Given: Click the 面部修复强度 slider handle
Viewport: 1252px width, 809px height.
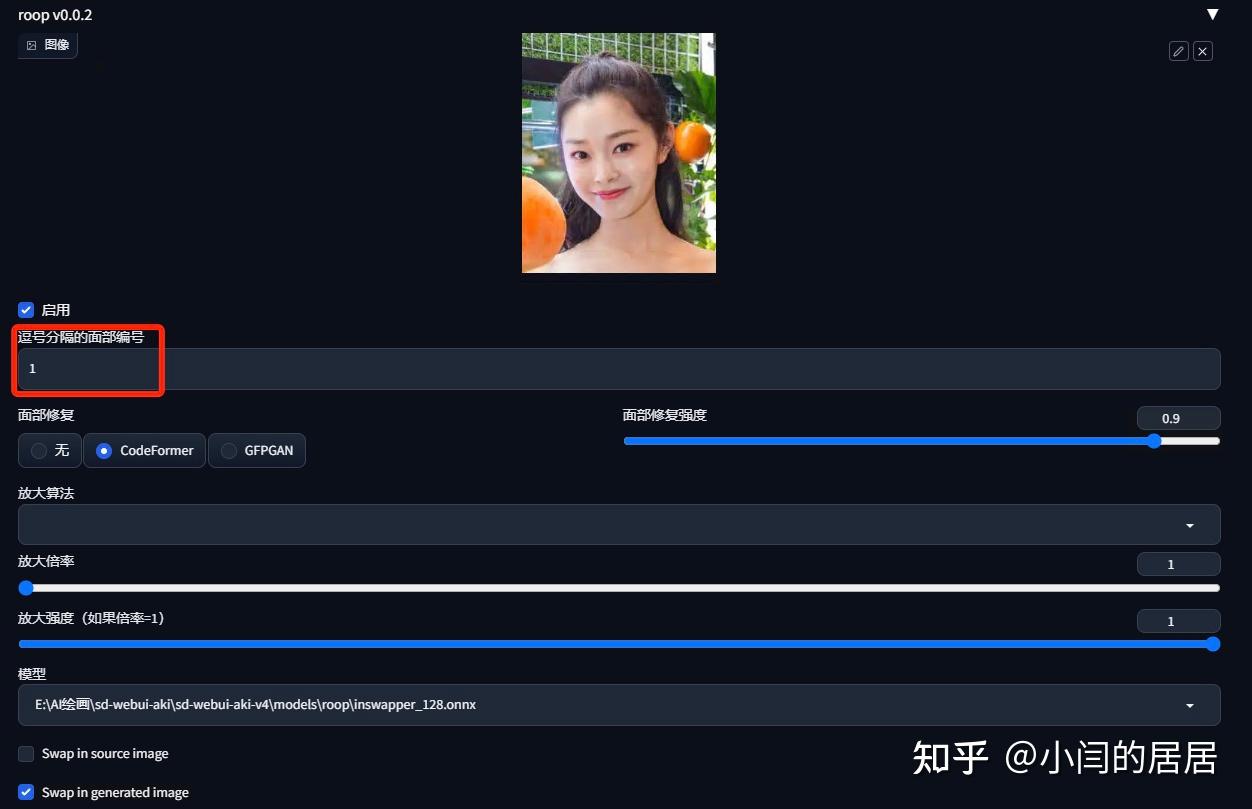Looking at the screenshot, I should 1155,440.
